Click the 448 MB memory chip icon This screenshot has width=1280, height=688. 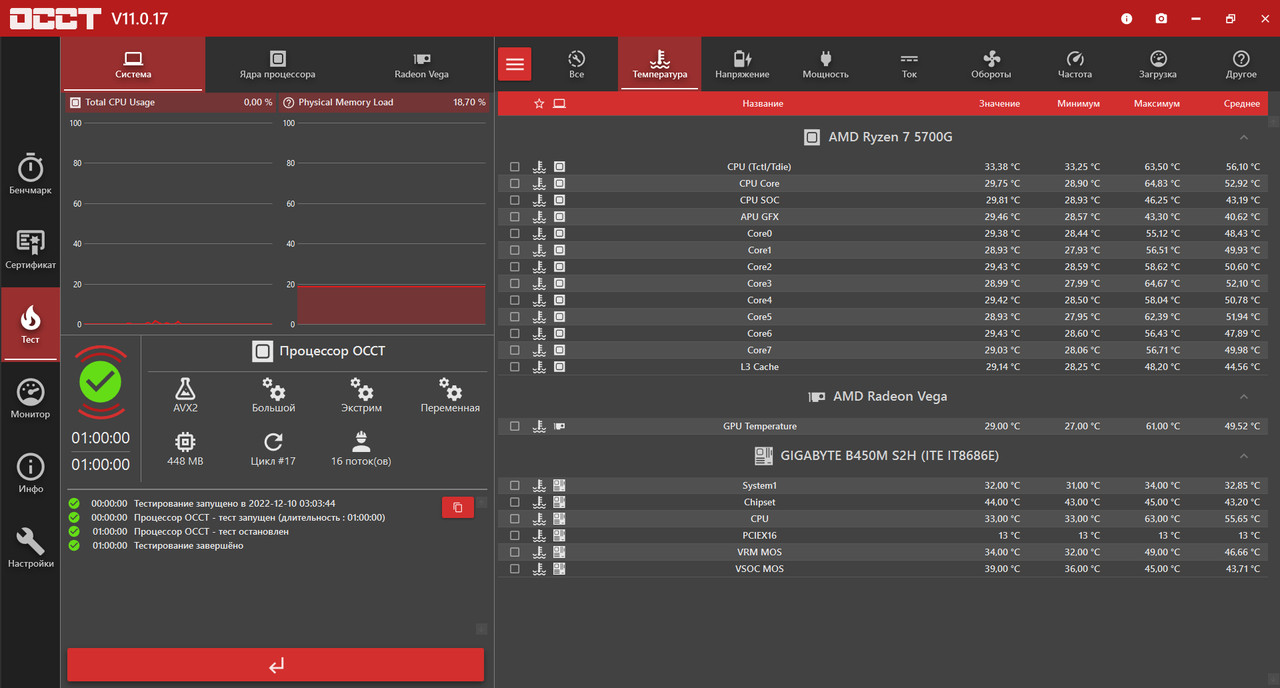185,442
